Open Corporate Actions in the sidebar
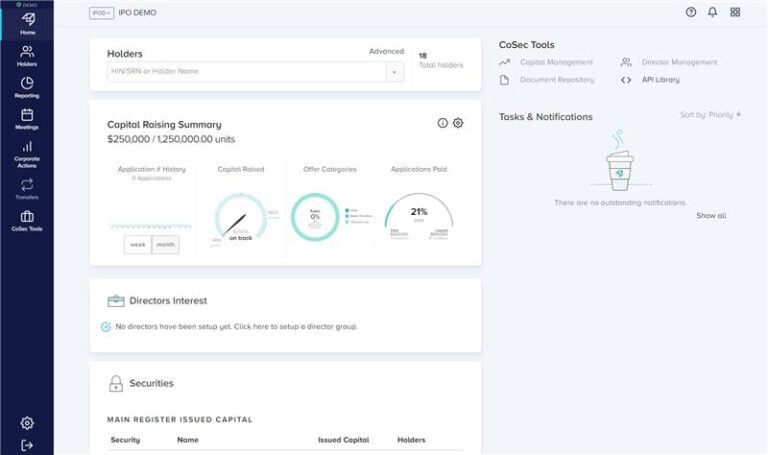Image resolution: width=768 pixels, height=455 pixels. [27, 153]
